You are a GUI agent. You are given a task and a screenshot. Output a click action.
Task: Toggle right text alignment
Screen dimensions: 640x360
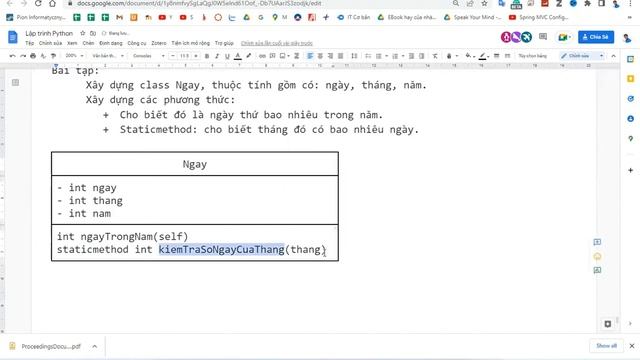click(x=330, y=56)
